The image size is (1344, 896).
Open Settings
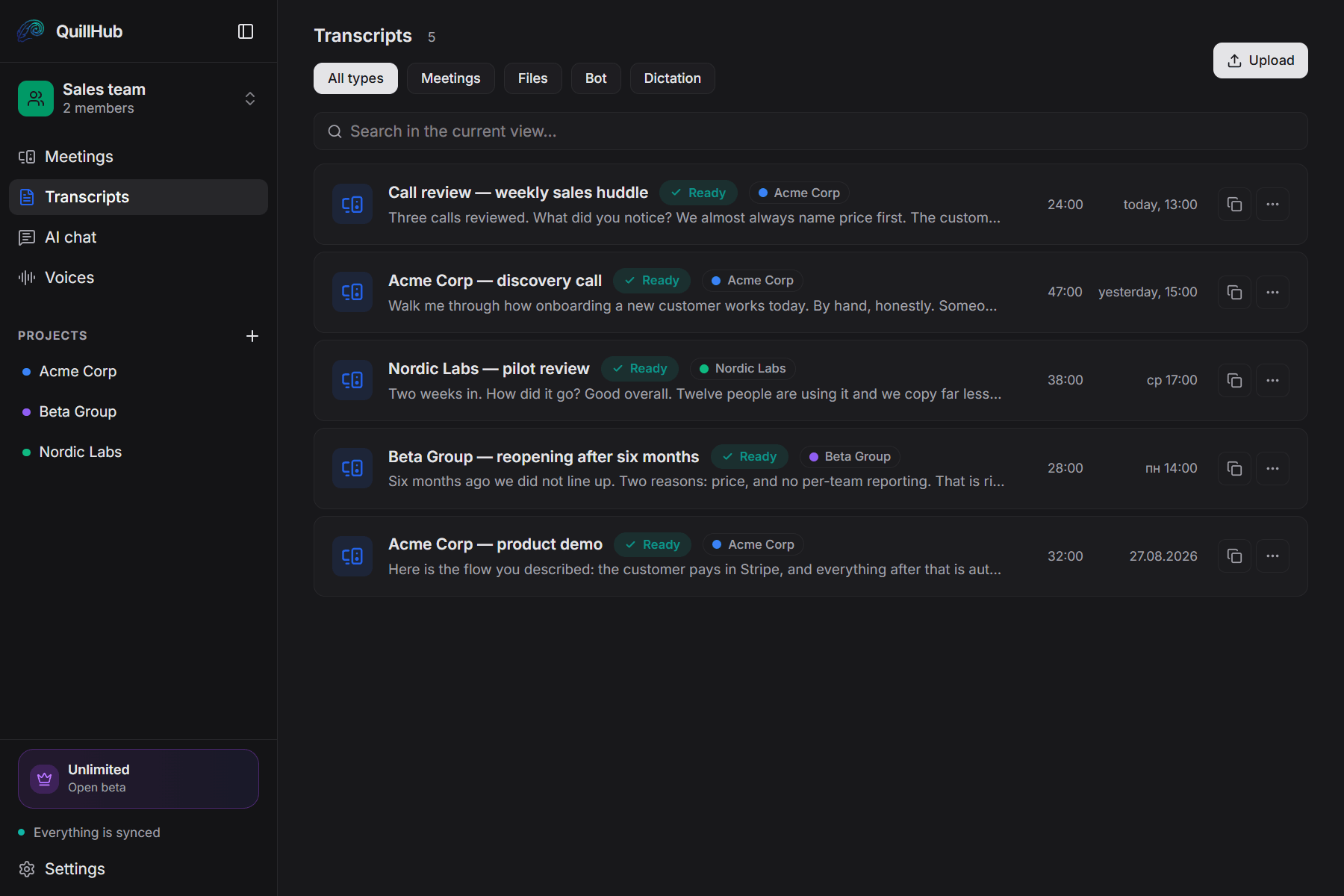[x=139, y=869]
